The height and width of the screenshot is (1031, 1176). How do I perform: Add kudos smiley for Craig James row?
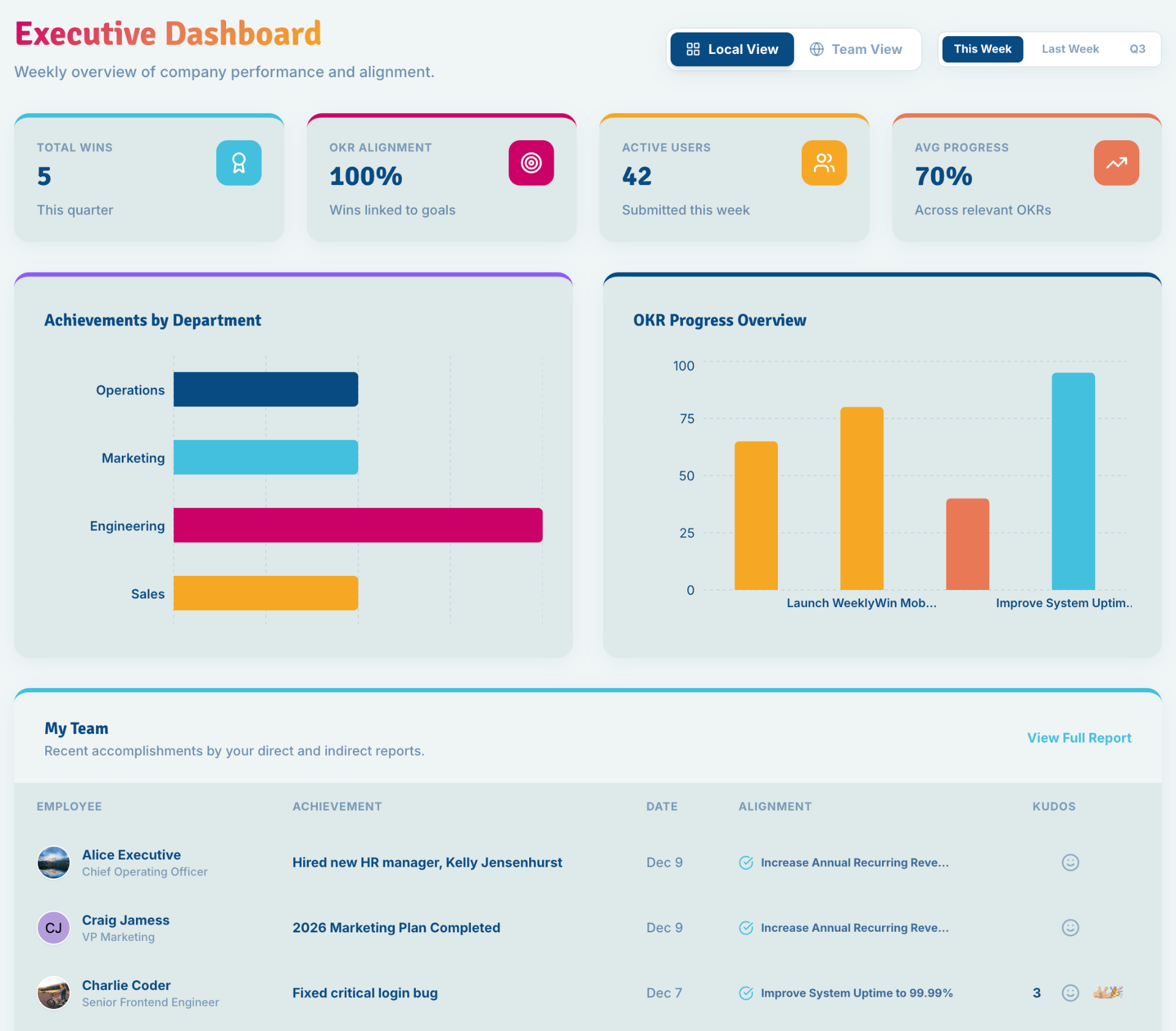tap(1070, 927)
